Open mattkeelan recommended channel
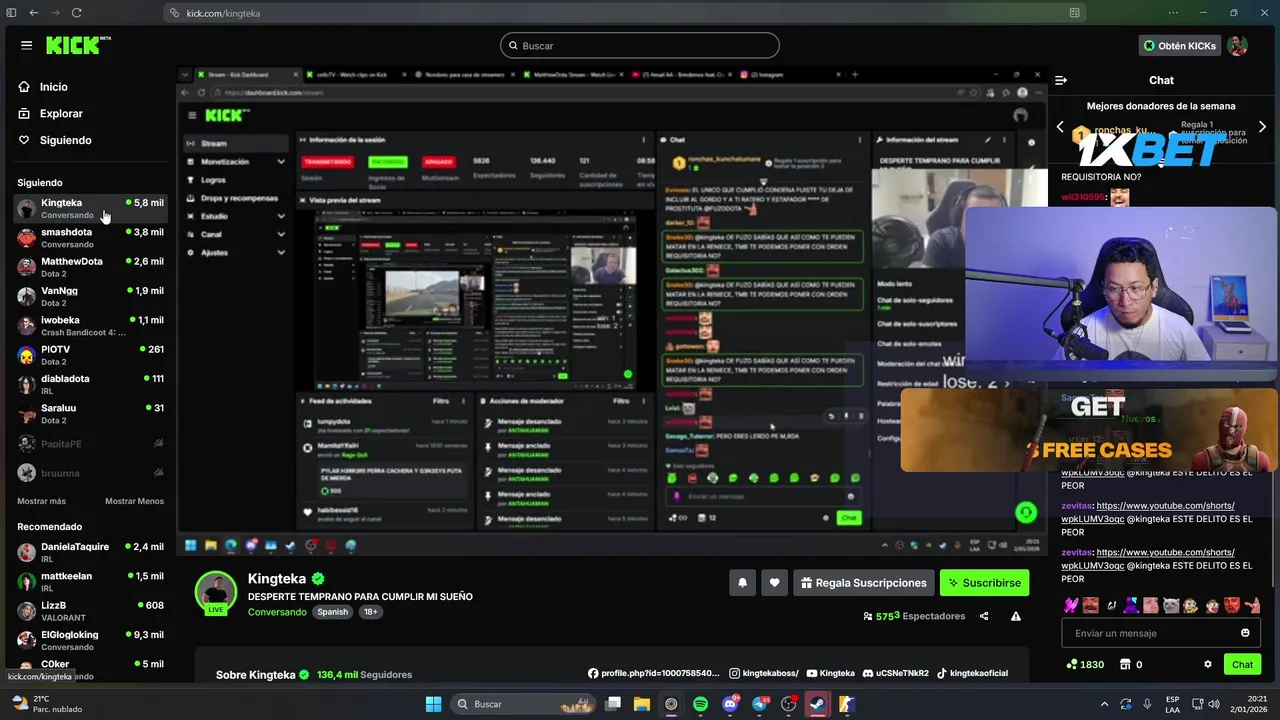 coord(90,581)
